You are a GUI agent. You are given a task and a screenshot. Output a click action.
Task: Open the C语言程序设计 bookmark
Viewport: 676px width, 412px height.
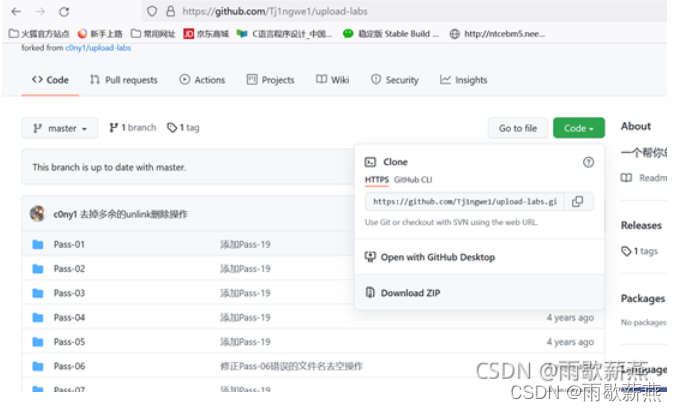point(285,34)
